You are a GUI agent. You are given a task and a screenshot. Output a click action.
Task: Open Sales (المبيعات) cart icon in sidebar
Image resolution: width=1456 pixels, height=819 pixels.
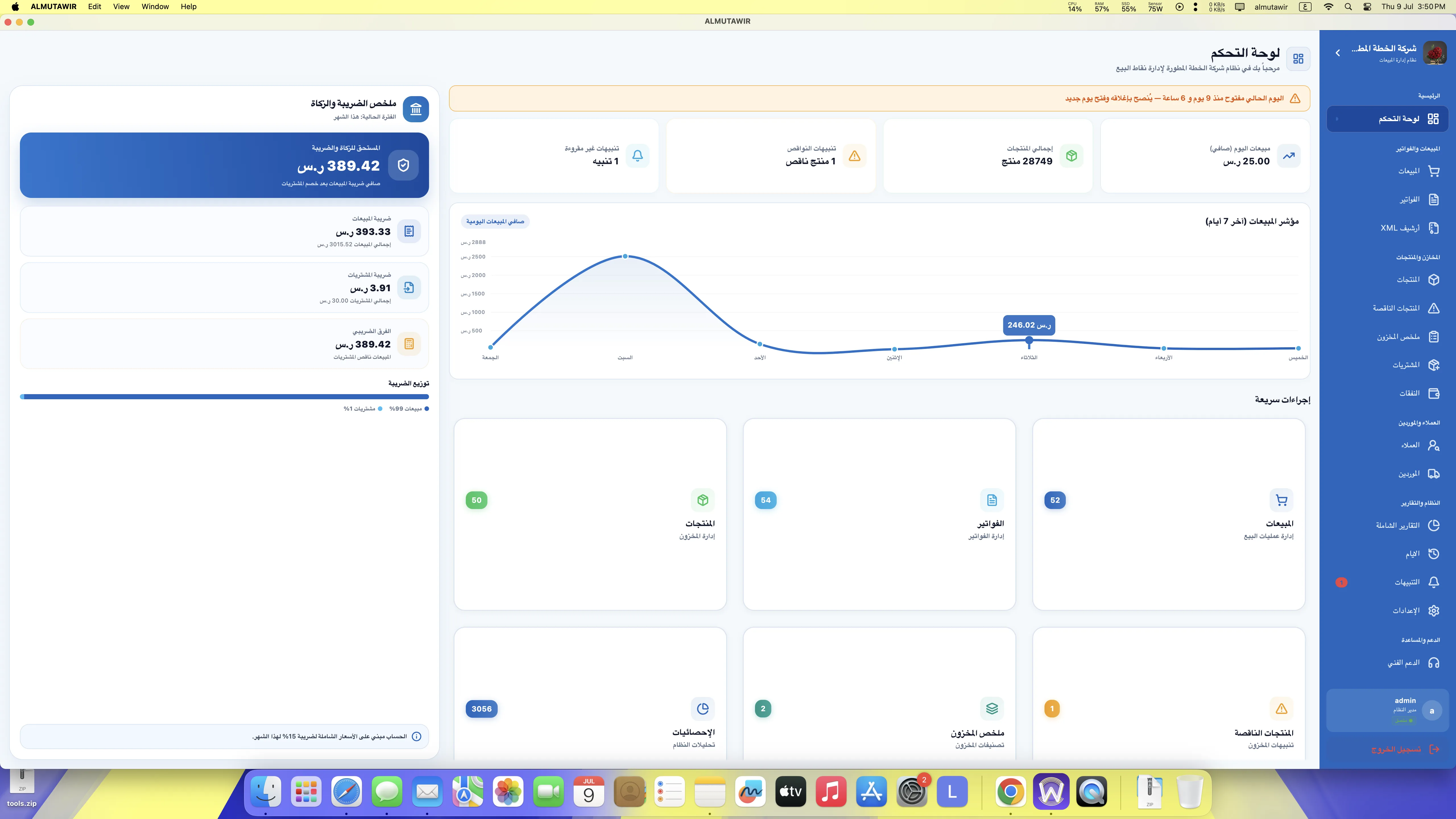coord(1433,171)
